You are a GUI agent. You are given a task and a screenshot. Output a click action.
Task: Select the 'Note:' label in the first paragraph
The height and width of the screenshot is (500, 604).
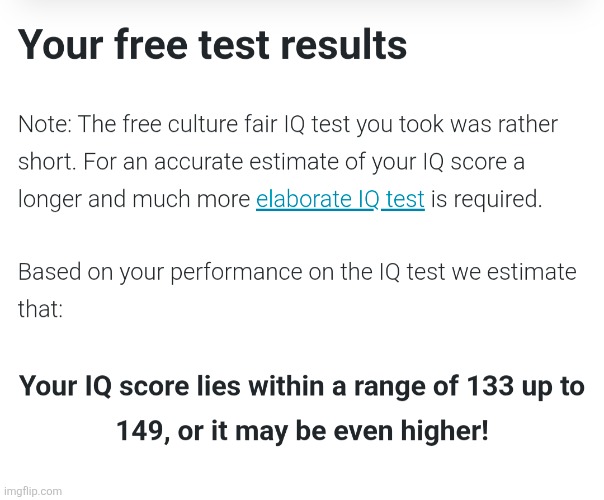point(45,124)
